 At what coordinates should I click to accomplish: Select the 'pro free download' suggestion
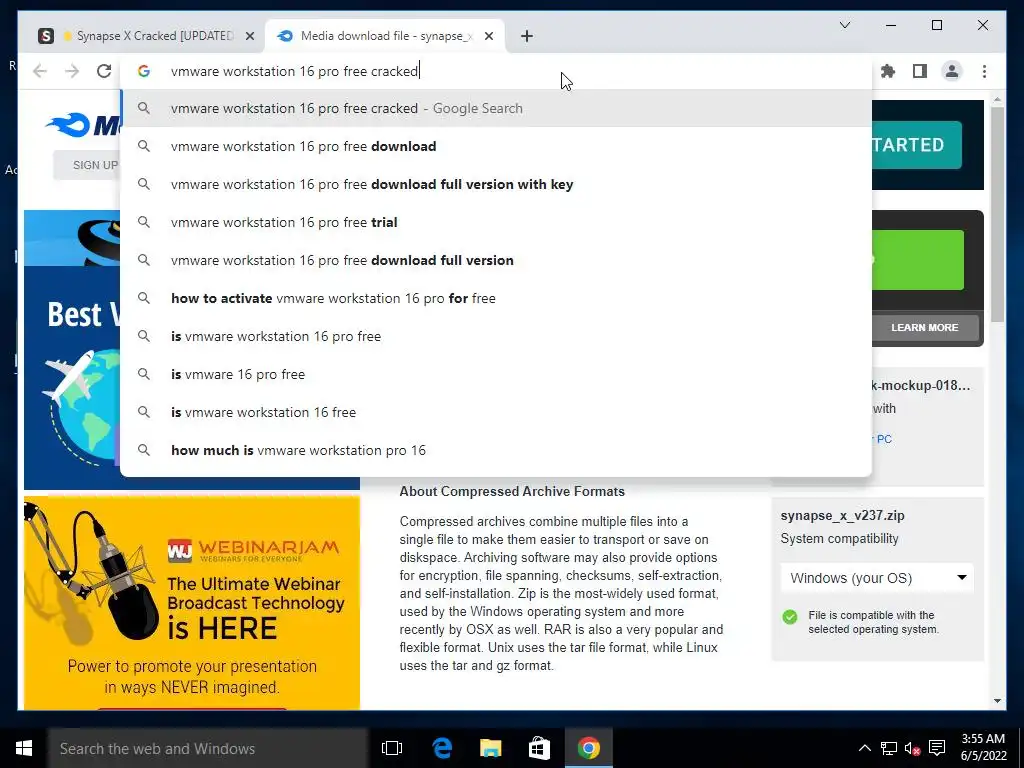tap(496, 146)
